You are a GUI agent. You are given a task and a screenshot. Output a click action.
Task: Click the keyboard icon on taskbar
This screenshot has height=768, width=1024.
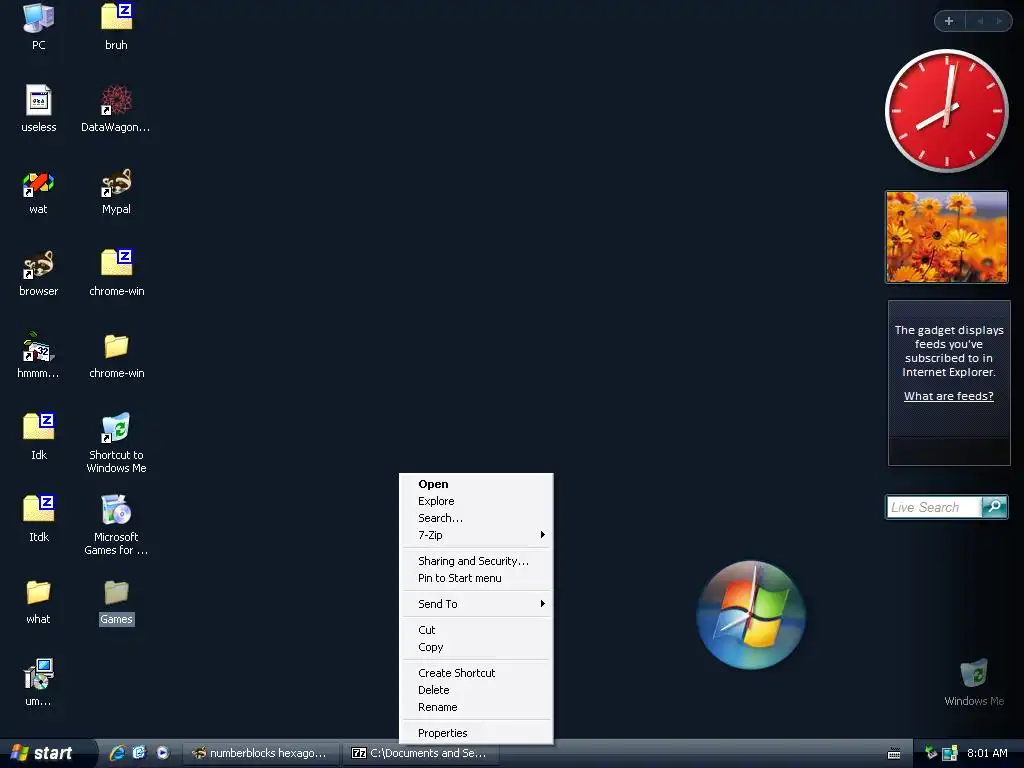point(894,754)
